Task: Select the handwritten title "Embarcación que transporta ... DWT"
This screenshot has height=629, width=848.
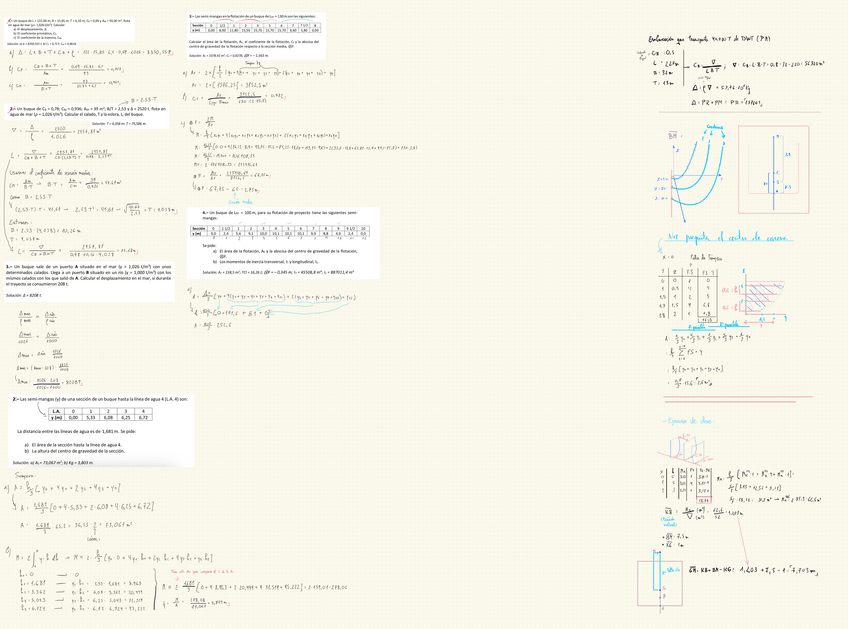Action: coord(709,39)
